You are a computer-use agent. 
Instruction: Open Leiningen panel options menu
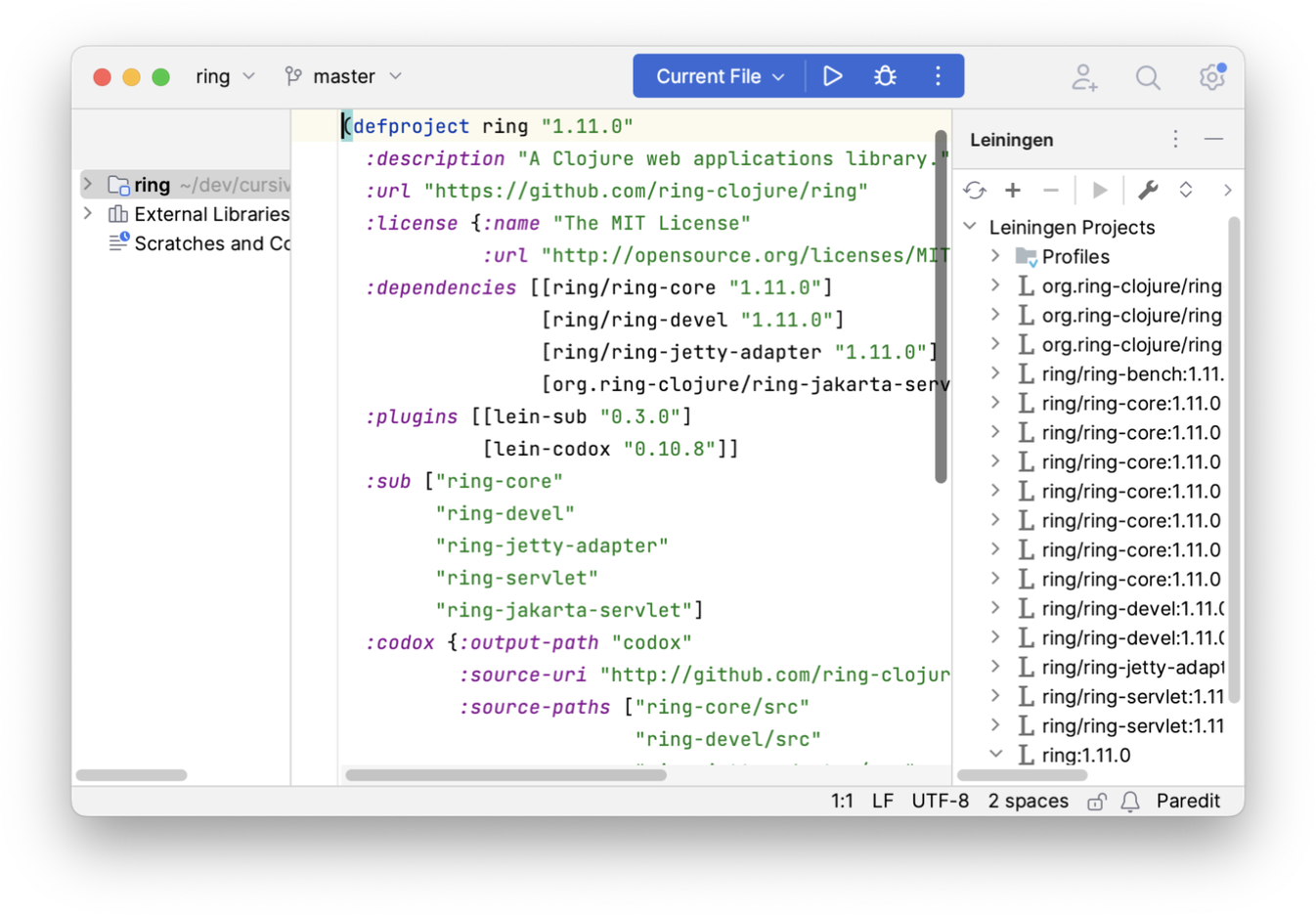(1175, 140)
